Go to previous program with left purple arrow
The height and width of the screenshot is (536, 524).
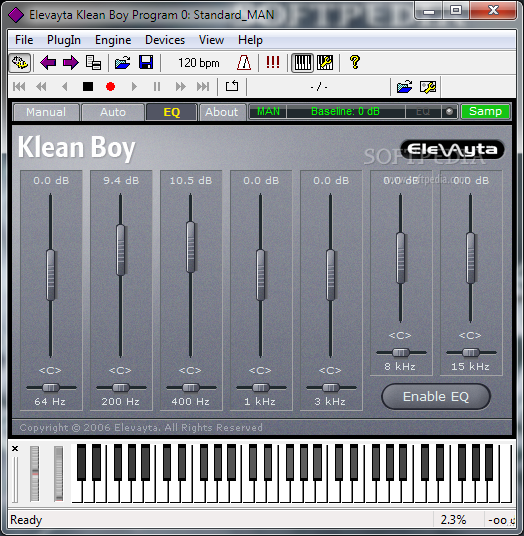pos(48,63)
